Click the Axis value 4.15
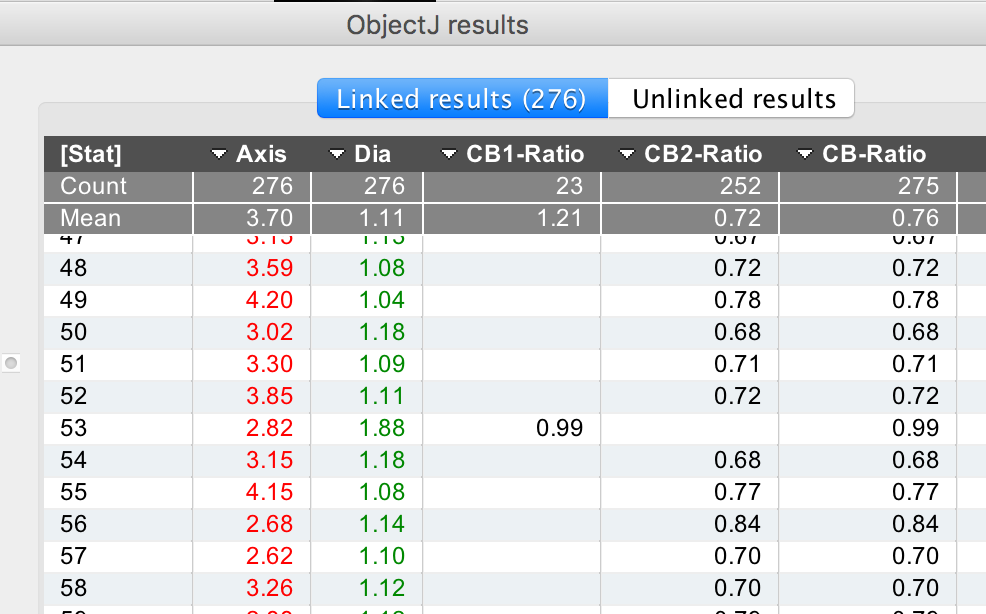Screen dimensions: 986x614 (269, 493)
